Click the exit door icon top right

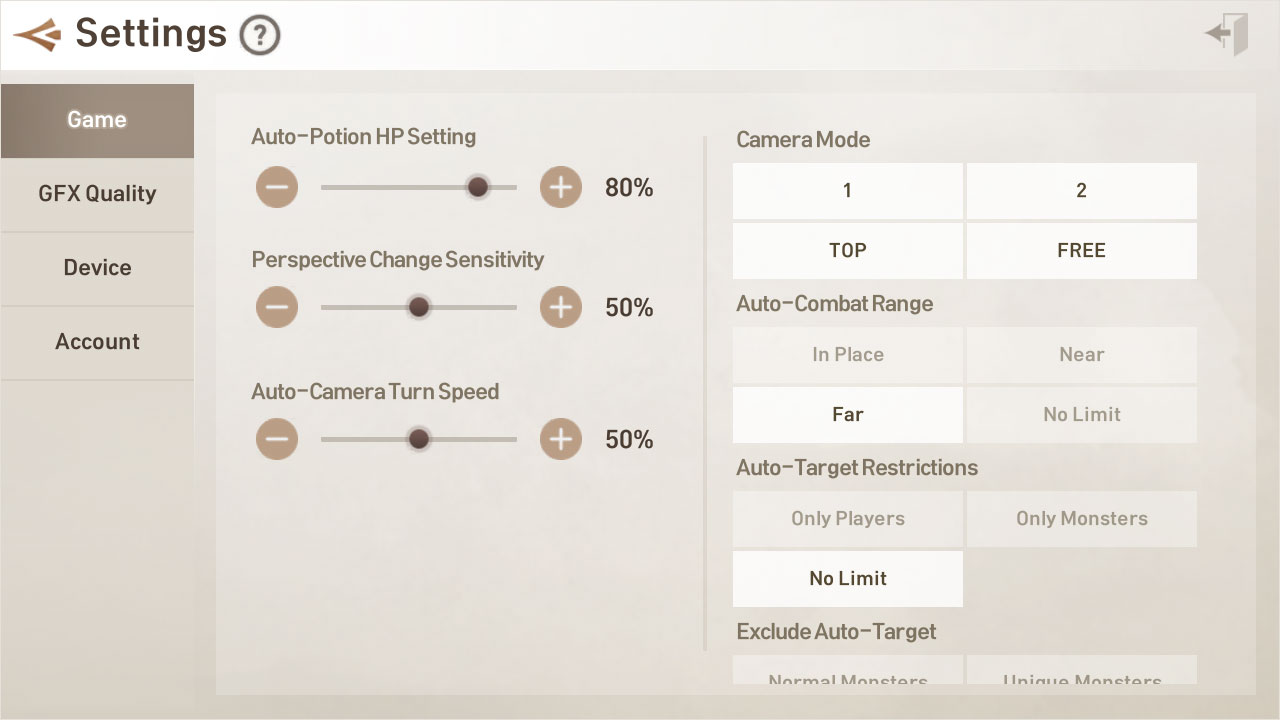1225,33
